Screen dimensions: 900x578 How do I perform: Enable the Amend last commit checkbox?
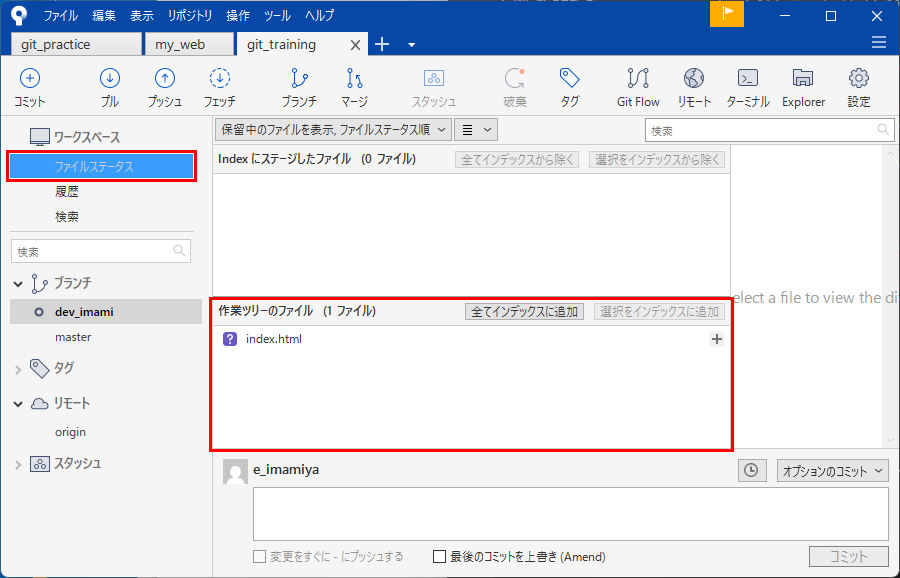[x=439, y=557]
